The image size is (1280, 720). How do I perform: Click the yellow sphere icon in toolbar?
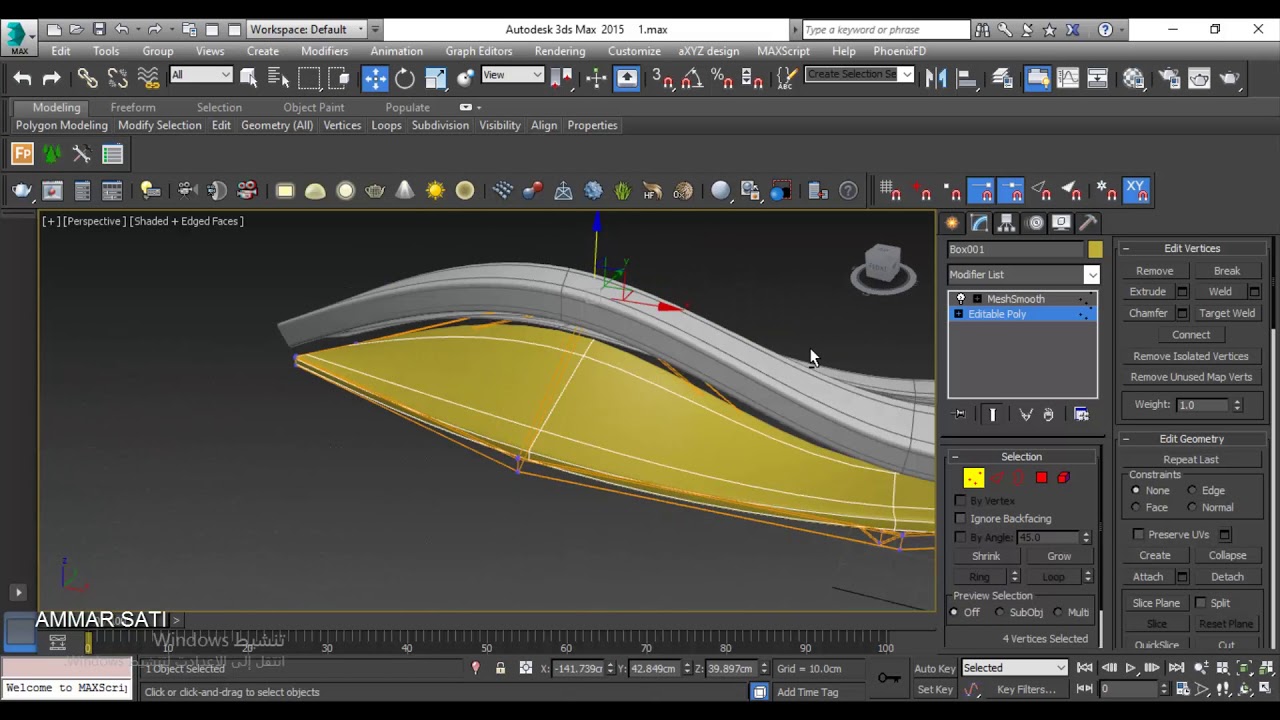click(465, 190)
